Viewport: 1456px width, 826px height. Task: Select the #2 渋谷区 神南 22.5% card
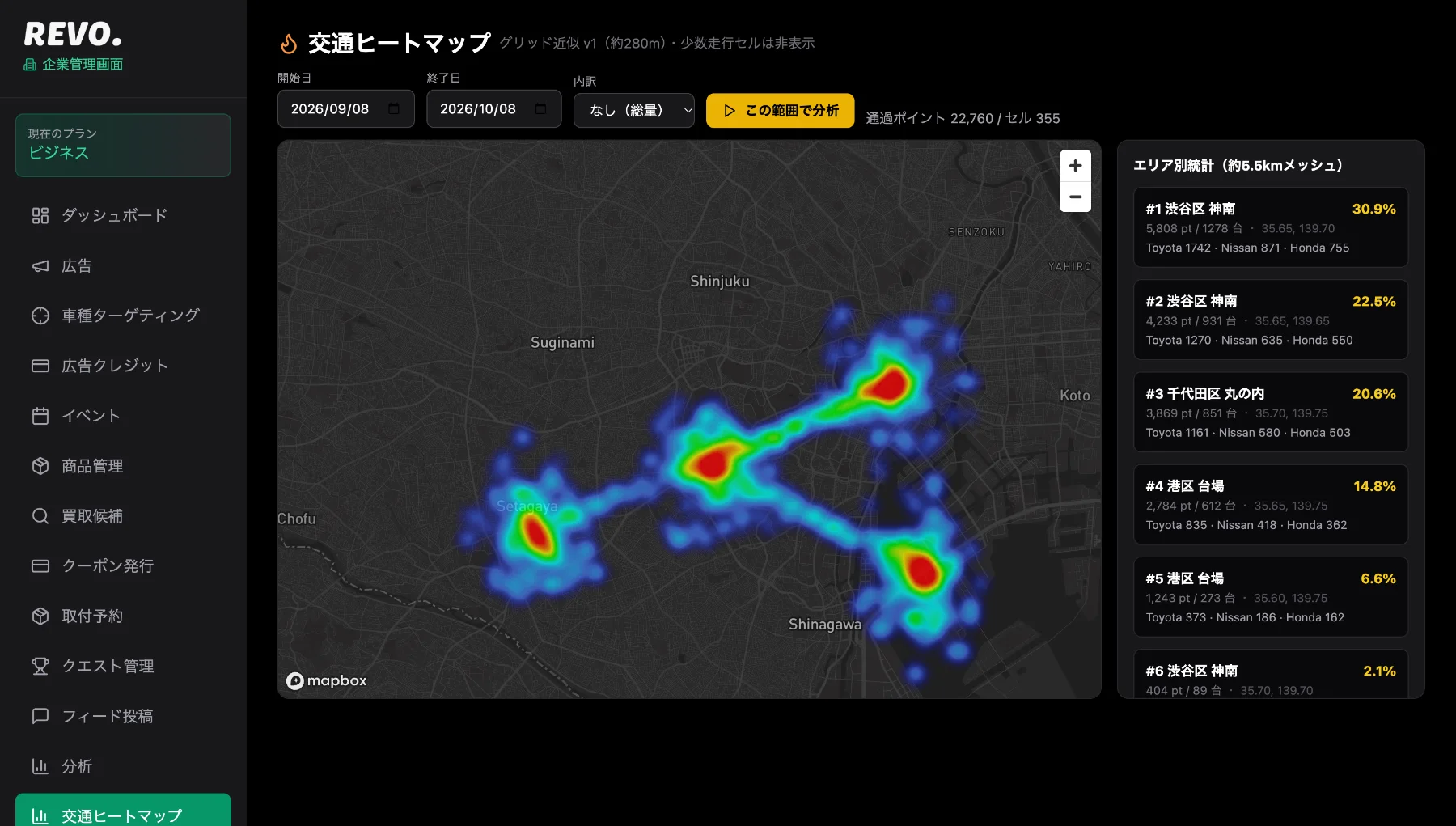(1270, 320)
